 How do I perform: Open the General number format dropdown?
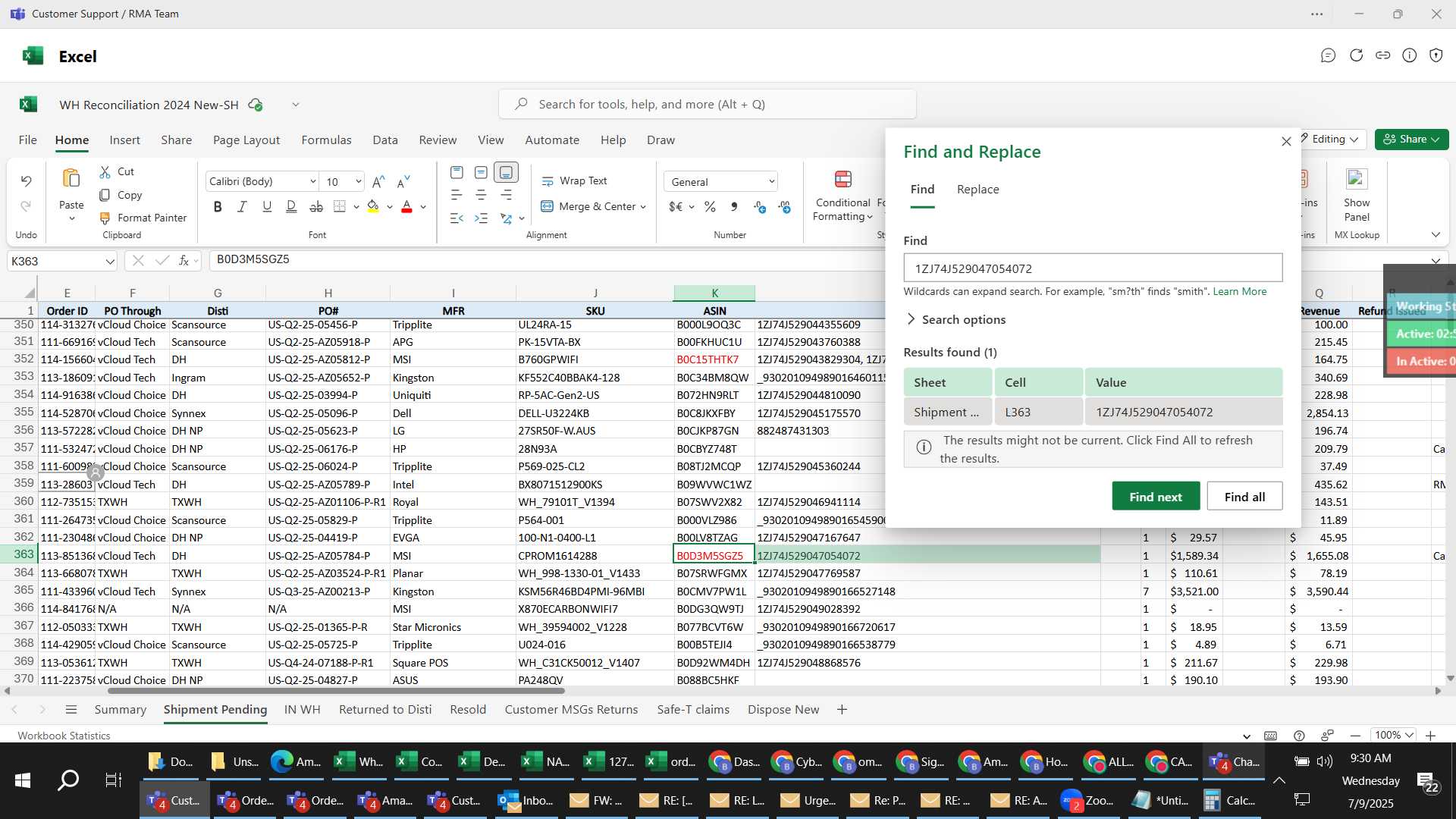pos(721,182)
